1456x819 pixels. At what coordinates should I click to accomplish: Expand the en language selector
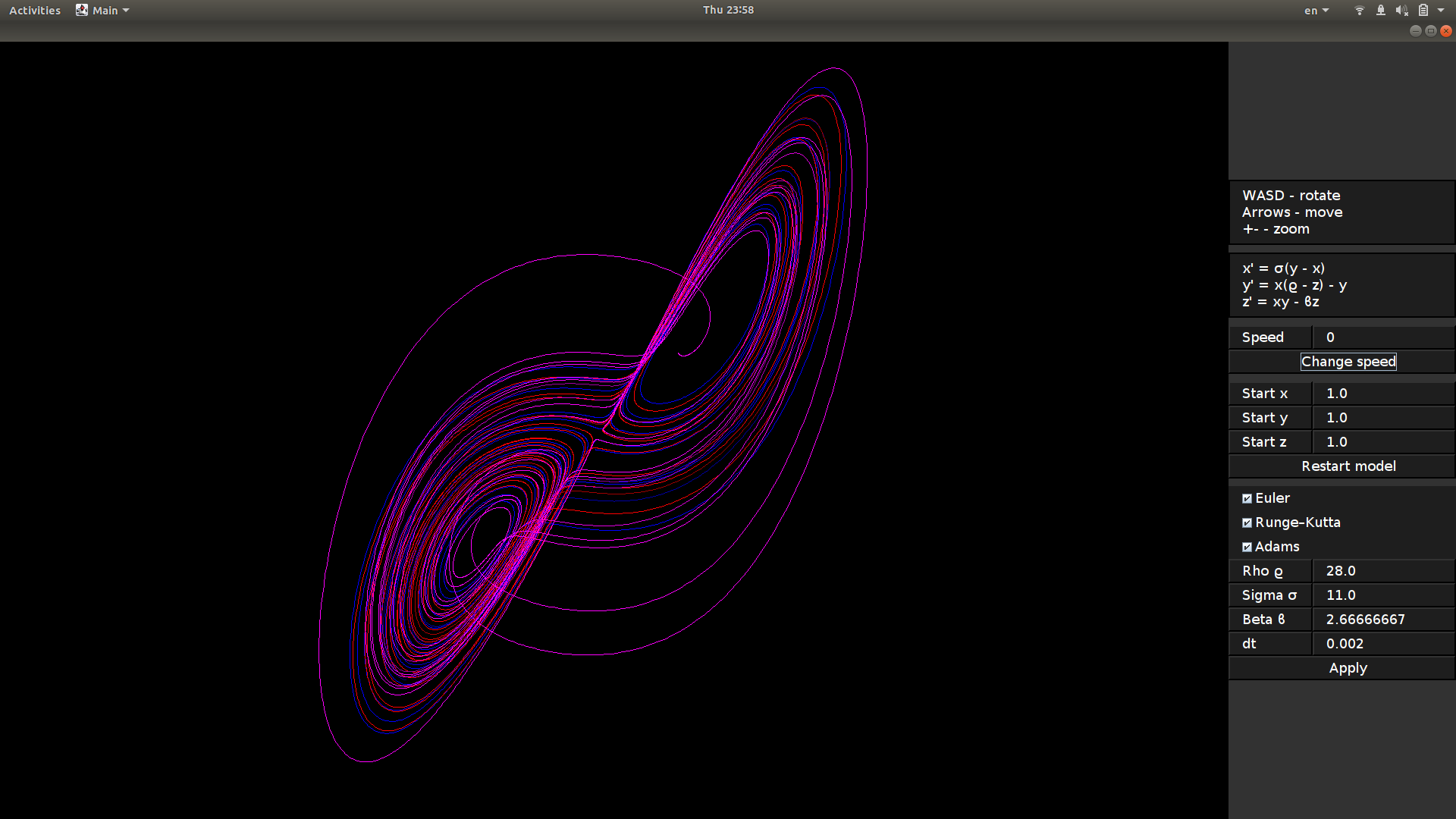[1316, 11]
